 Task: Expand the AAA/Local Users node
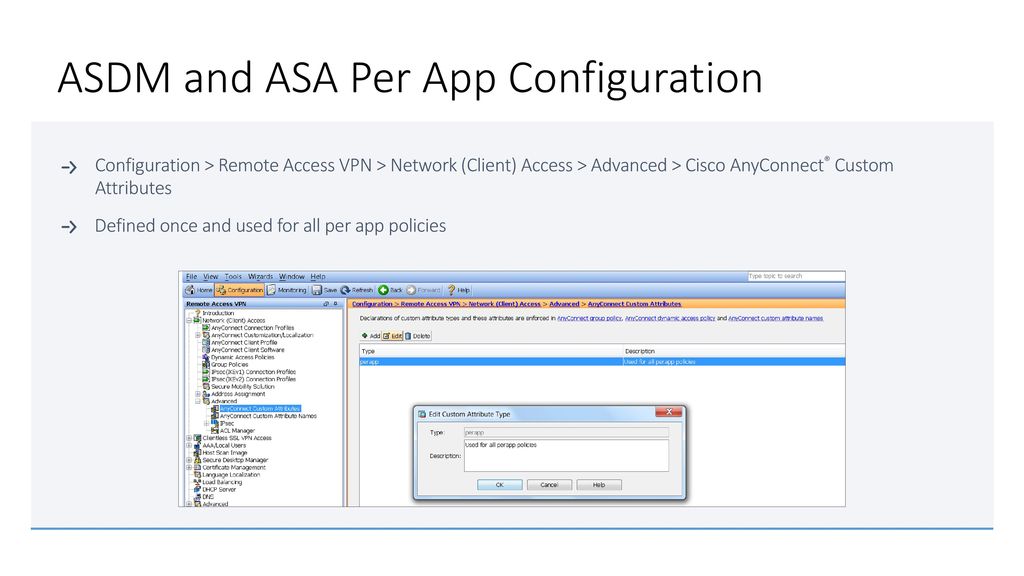coord(189,445)
